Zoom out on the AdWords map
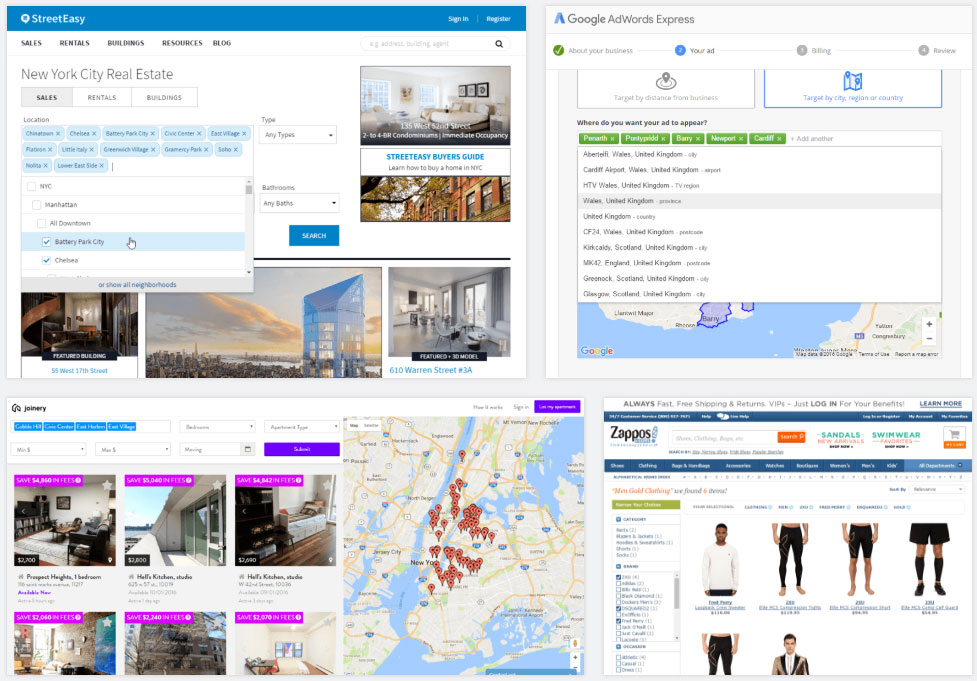Screen dimensions: 977x681 pyautogui.click(x=929, y=339)
